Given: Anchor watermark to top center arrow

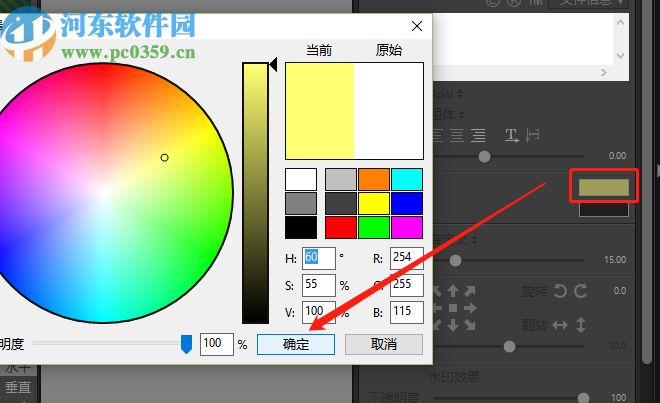Looking at the screenshot, I should point(453,291).
